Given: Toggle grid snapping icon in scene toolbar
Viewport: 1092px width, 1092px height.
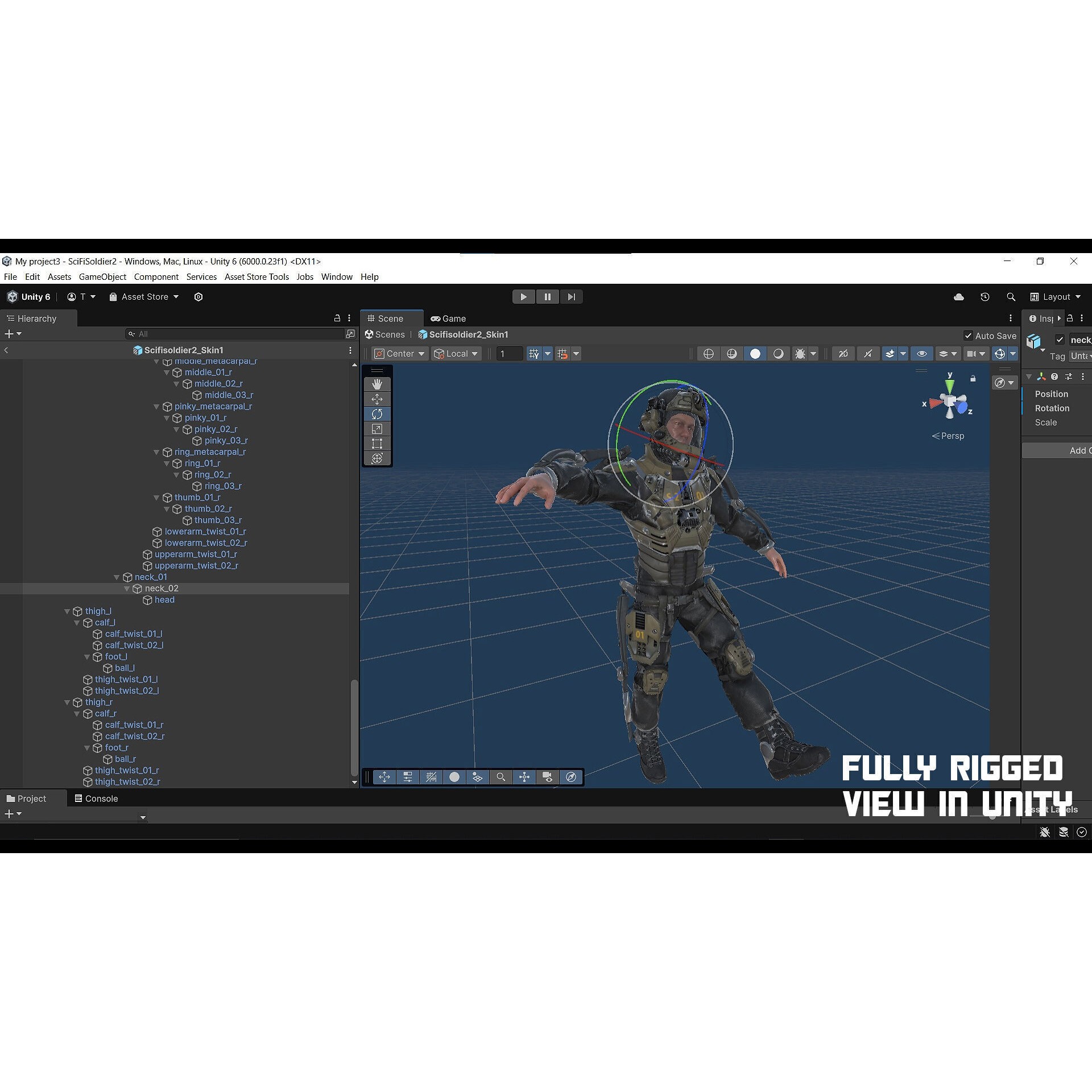Looking at the screenshot, I should pos(562,354).
